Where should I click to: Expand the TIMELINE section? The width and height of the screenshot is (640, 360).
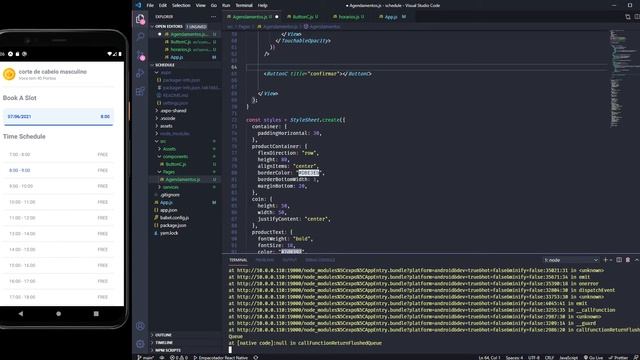point(164,342)
